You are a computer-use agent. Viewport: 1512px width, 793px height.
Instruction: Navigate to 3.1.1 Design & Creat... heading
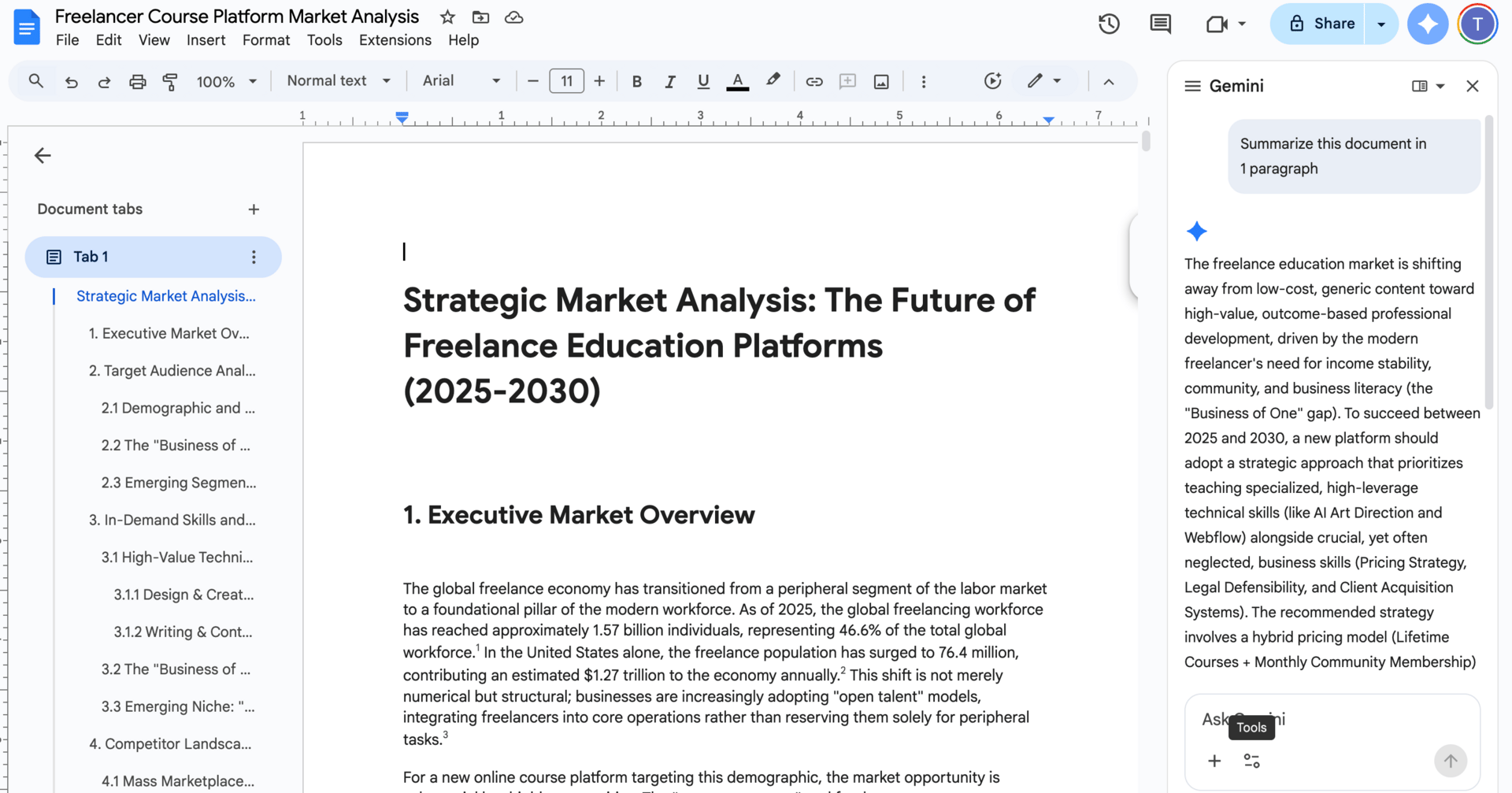(183, 595)
